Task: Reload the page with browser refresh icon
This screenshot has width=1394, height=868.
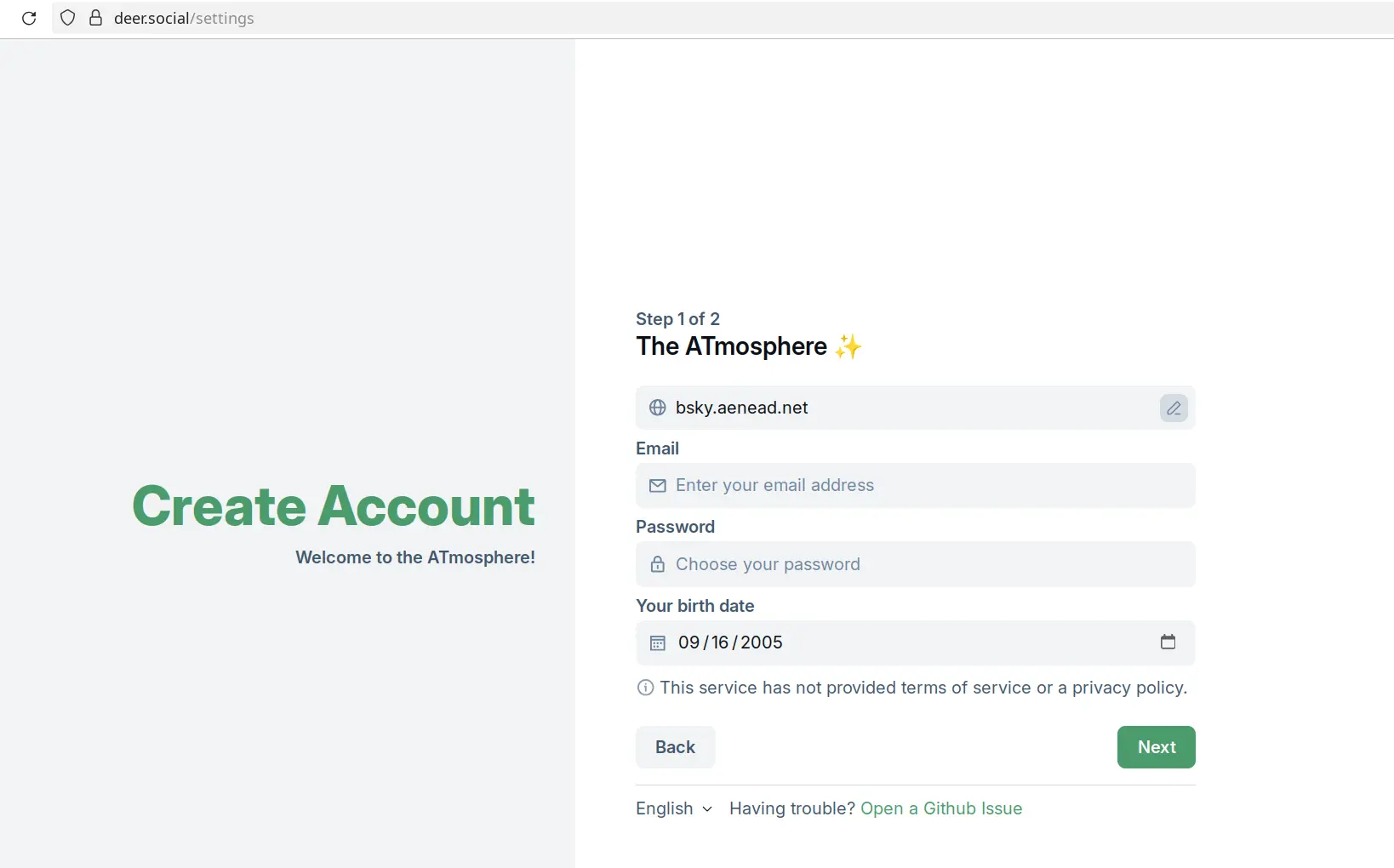Action: pyautogui.click(x=29, y=18)
